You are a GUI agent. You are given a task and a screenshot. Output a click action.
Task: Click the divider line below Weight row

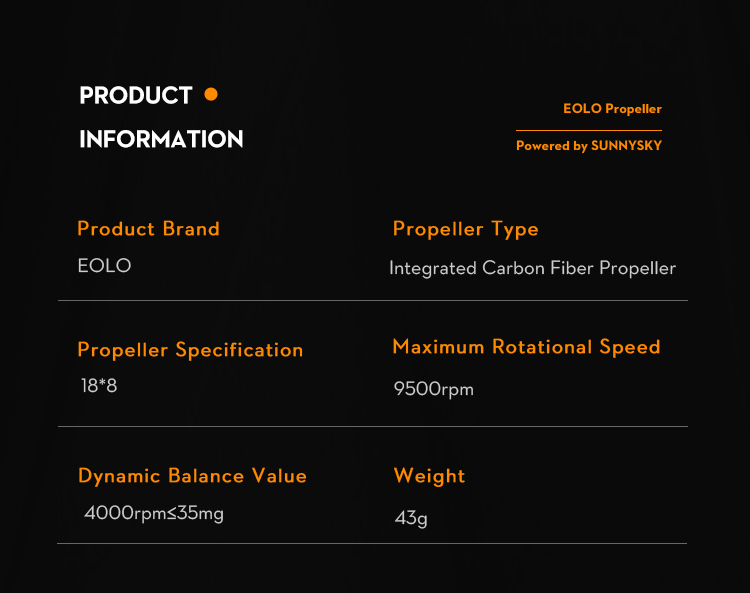(x=372, y=544)
